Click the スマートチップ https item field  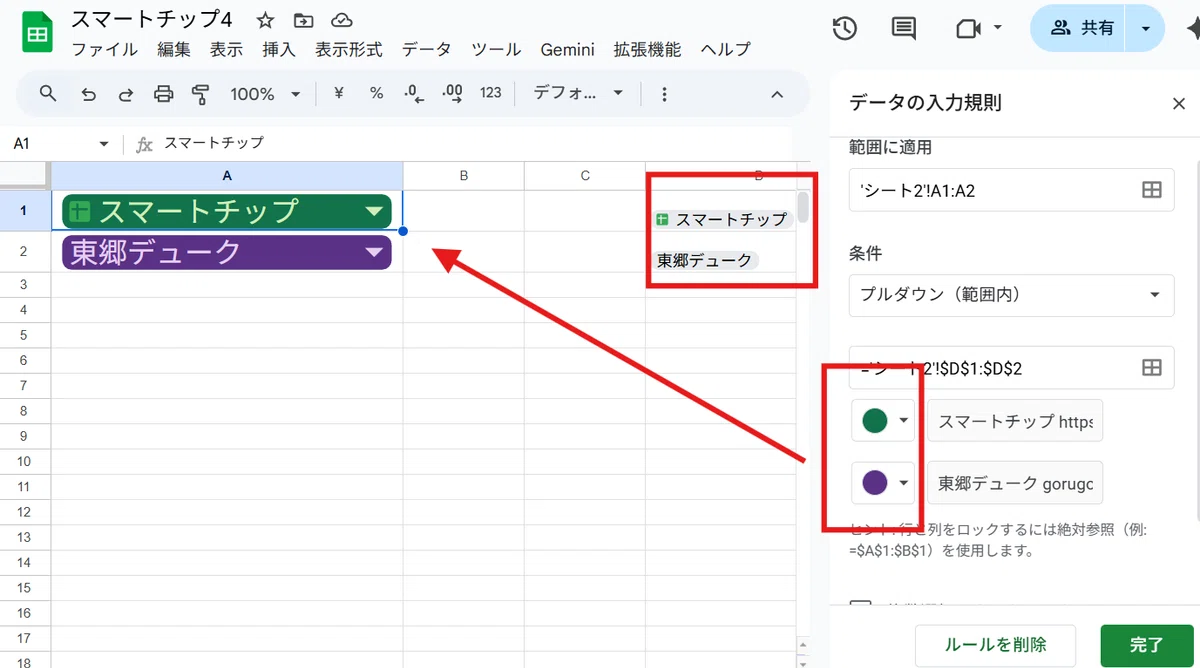(1015, 422)
